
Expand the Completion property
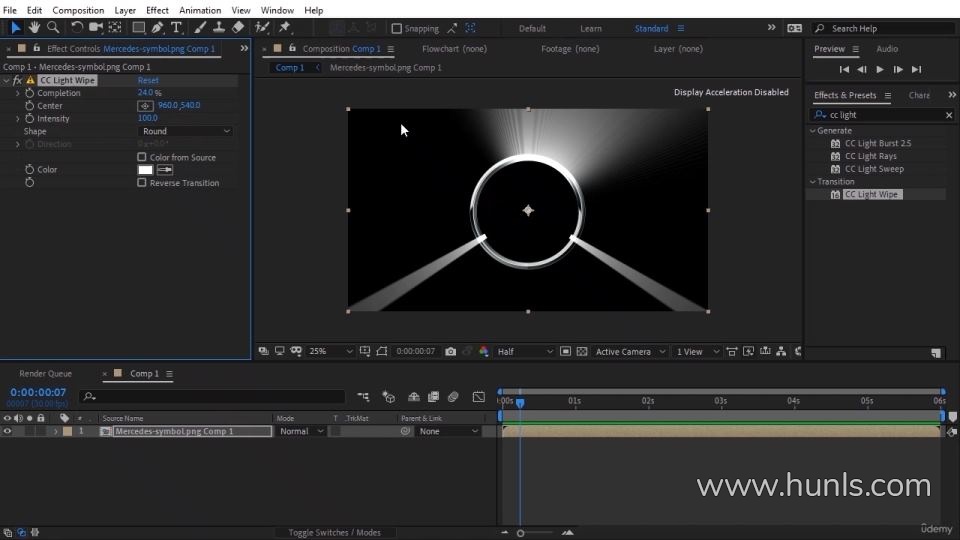(x=18, y=93)
